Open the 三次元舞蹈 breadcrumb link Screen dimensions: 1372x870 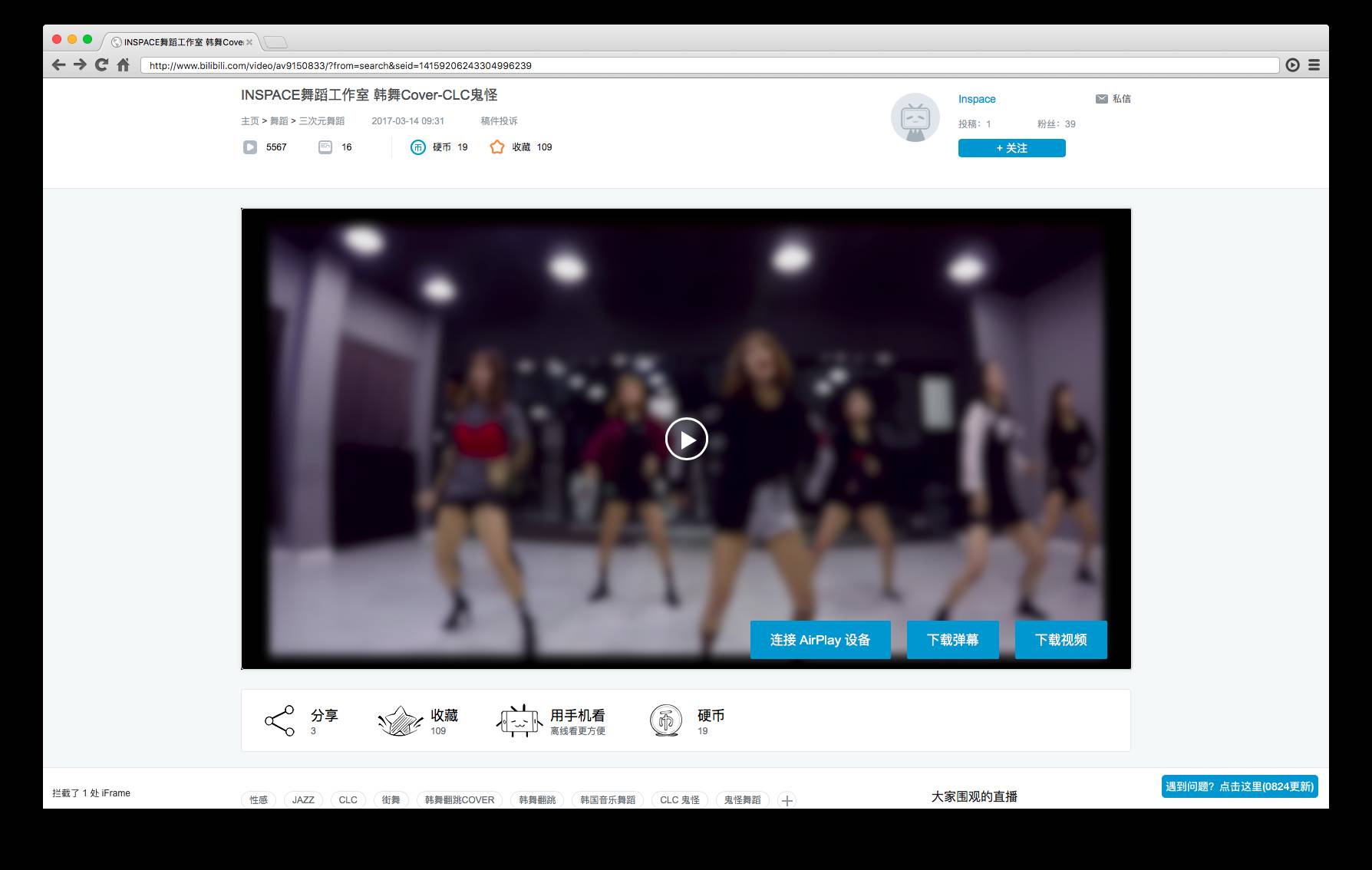[x=322, y=121]
